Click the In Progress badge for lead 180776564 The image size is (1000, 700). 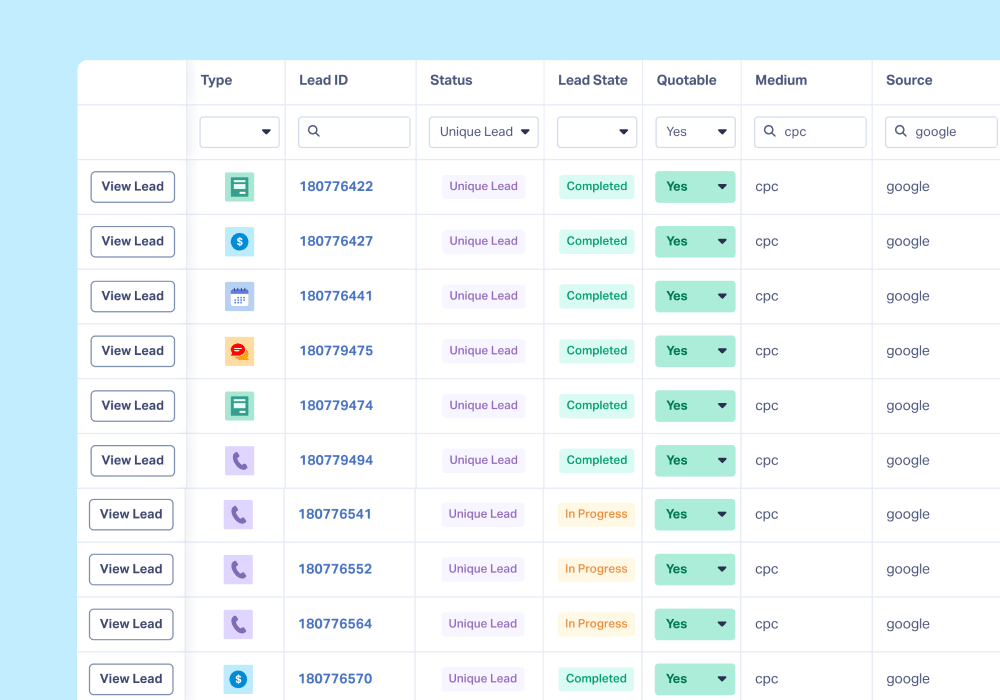point(596,624)
